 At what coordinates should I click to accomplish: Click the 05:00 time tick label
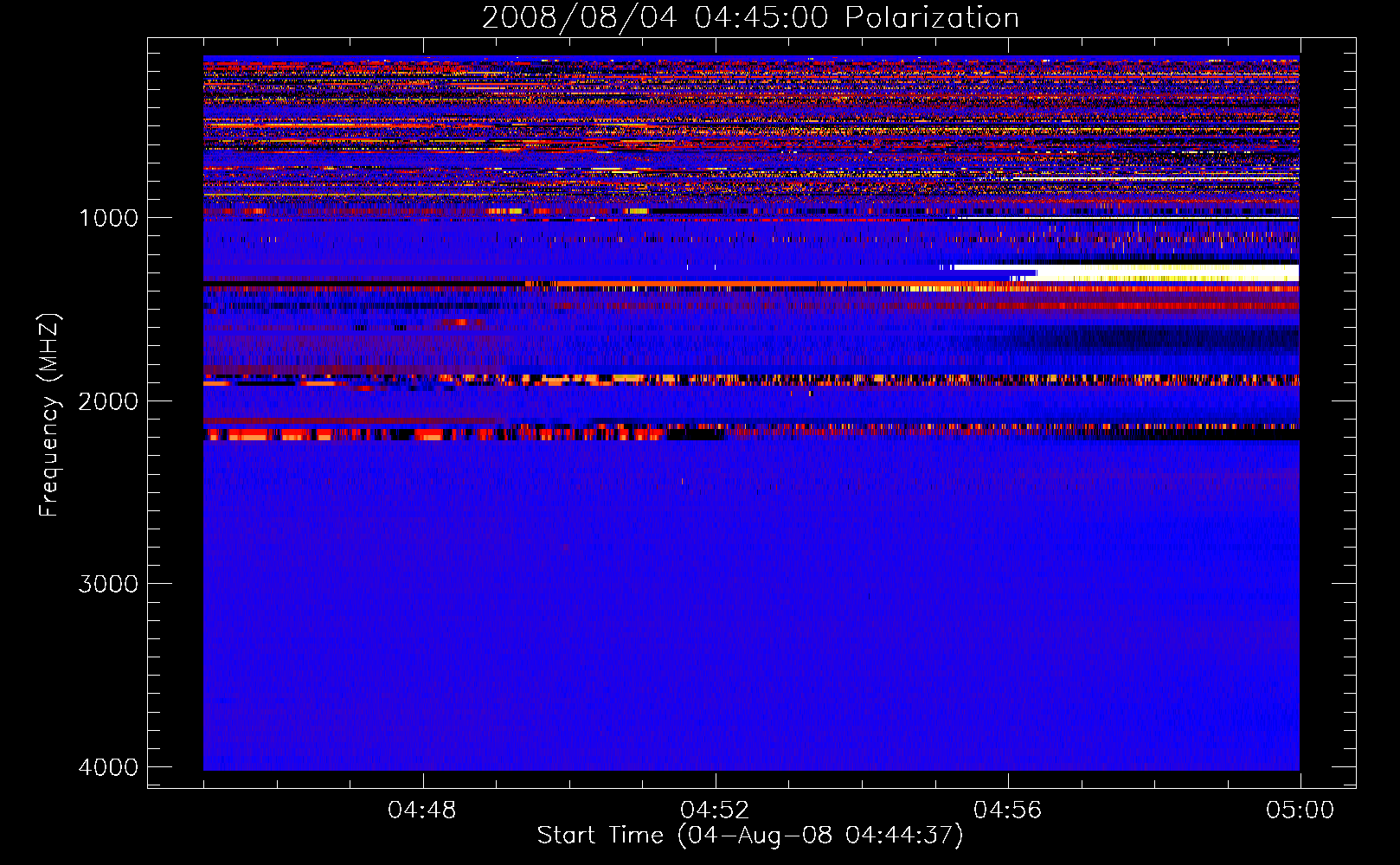click(x=1300, y=811)
